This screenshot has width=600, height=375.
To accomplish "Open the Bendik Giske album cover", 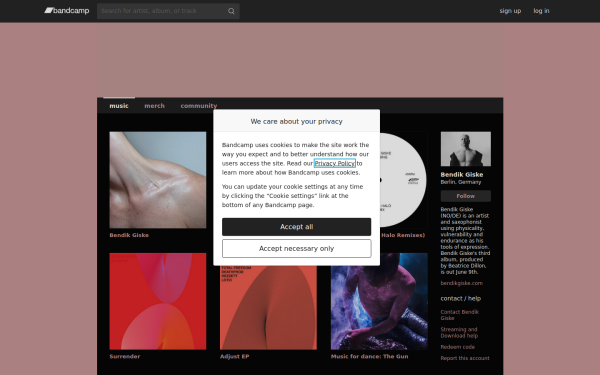I will pyautogui.click(x=158, y=180).
